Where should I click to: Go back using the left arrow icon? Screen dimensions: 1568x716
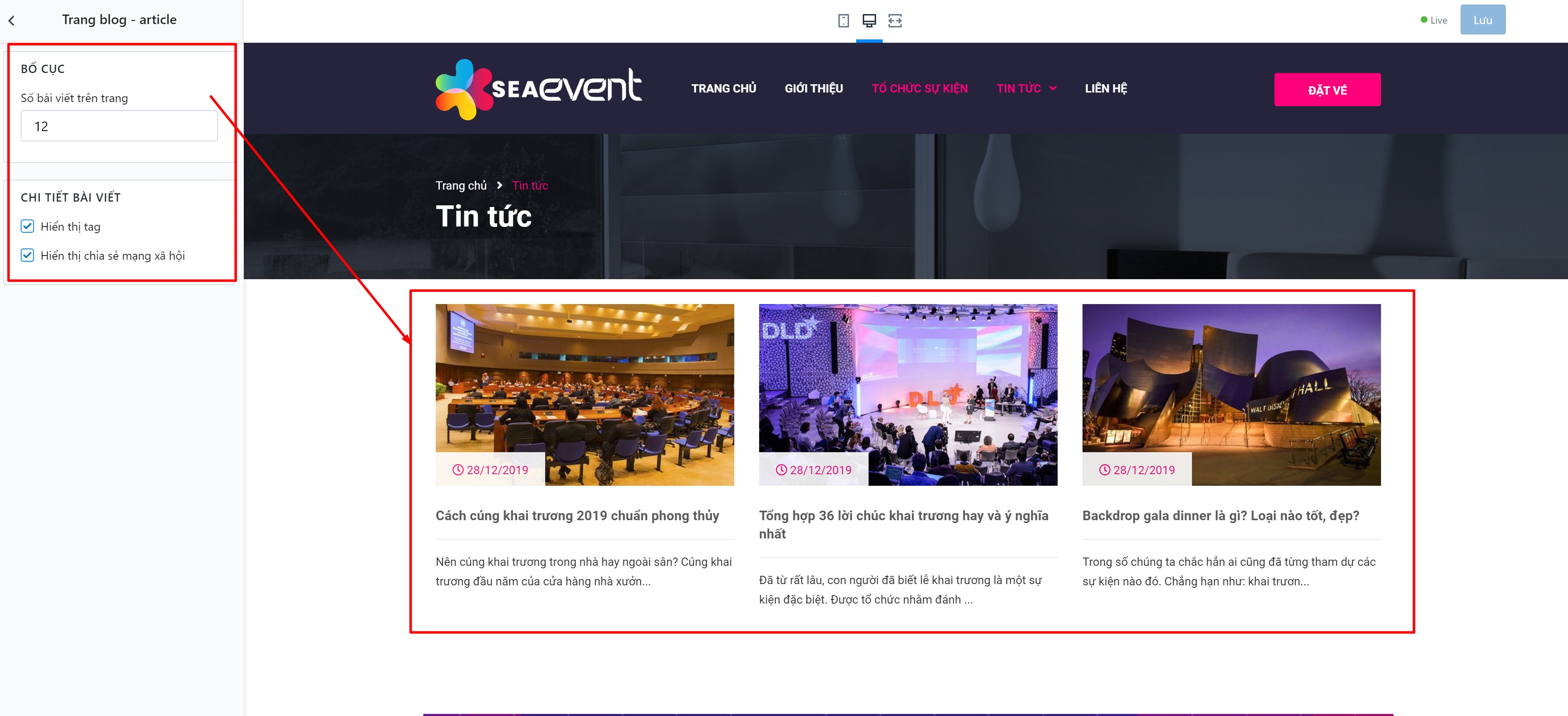(x=12, y=21)
